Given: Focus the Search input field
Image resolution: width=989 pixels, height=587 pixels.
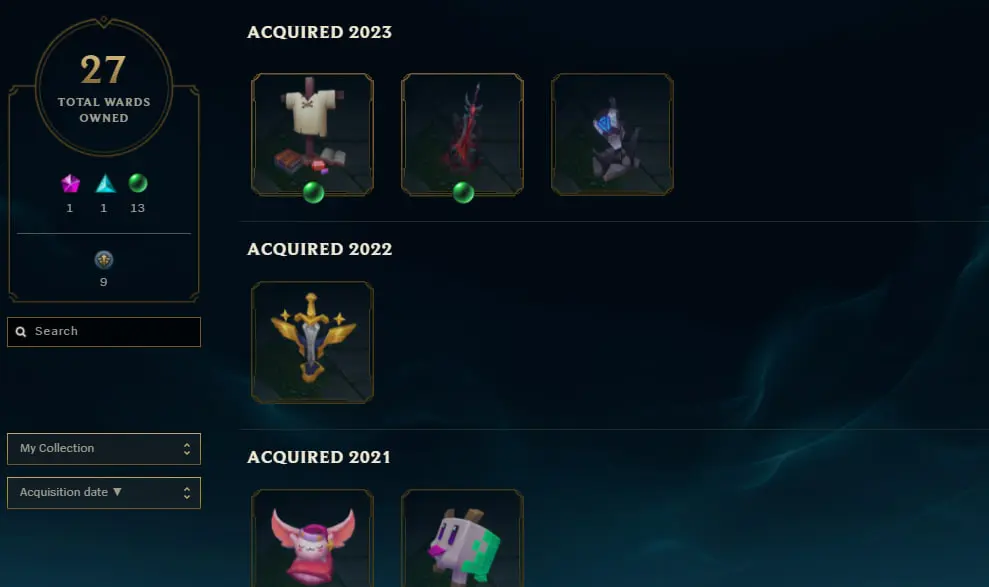Looking at the screenshot, I should (x=104, y=332).
